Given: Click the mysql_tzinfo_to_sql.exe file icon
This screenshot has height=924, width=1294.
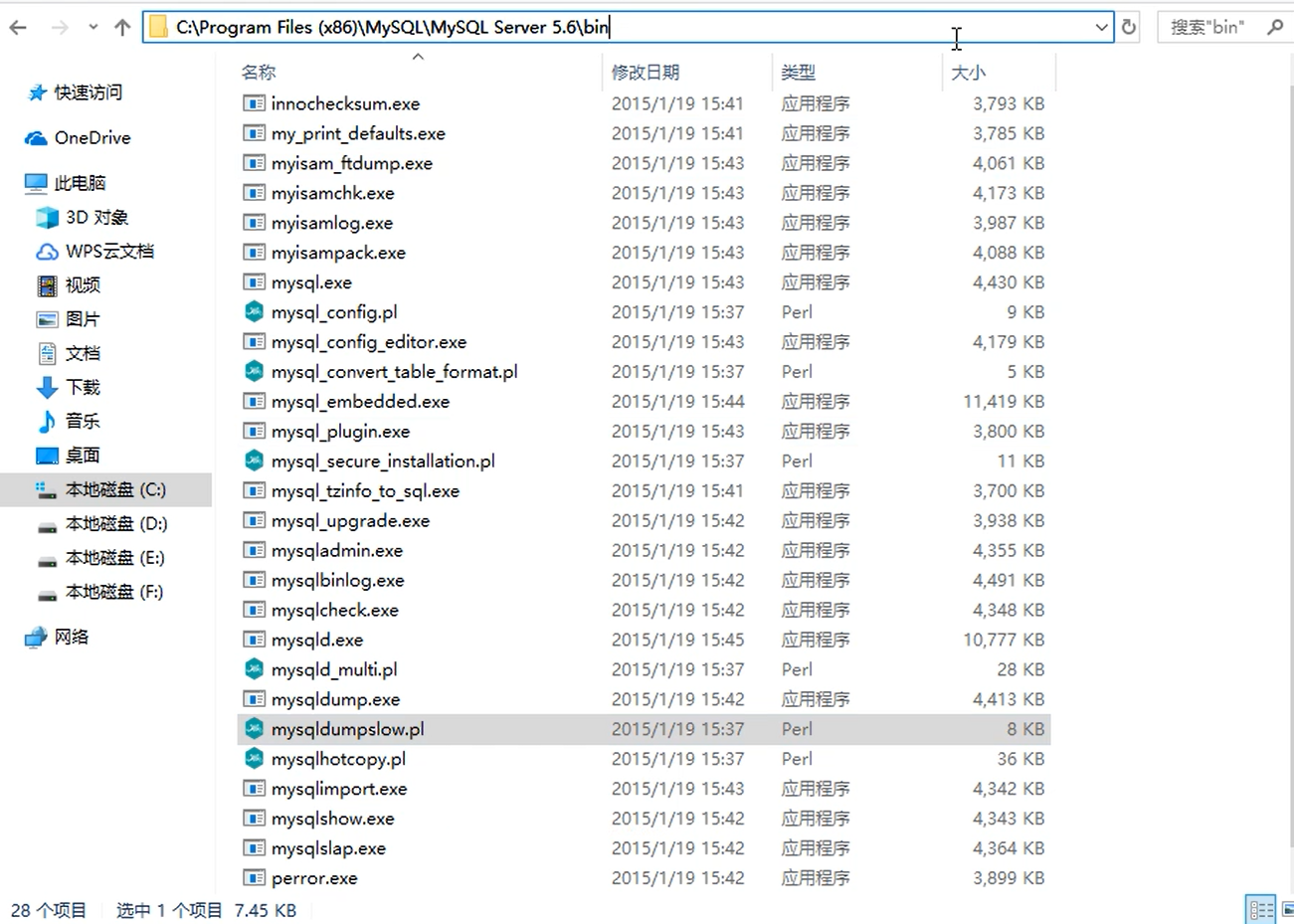Looking at the screenshot, I should (x=255, y=491).
